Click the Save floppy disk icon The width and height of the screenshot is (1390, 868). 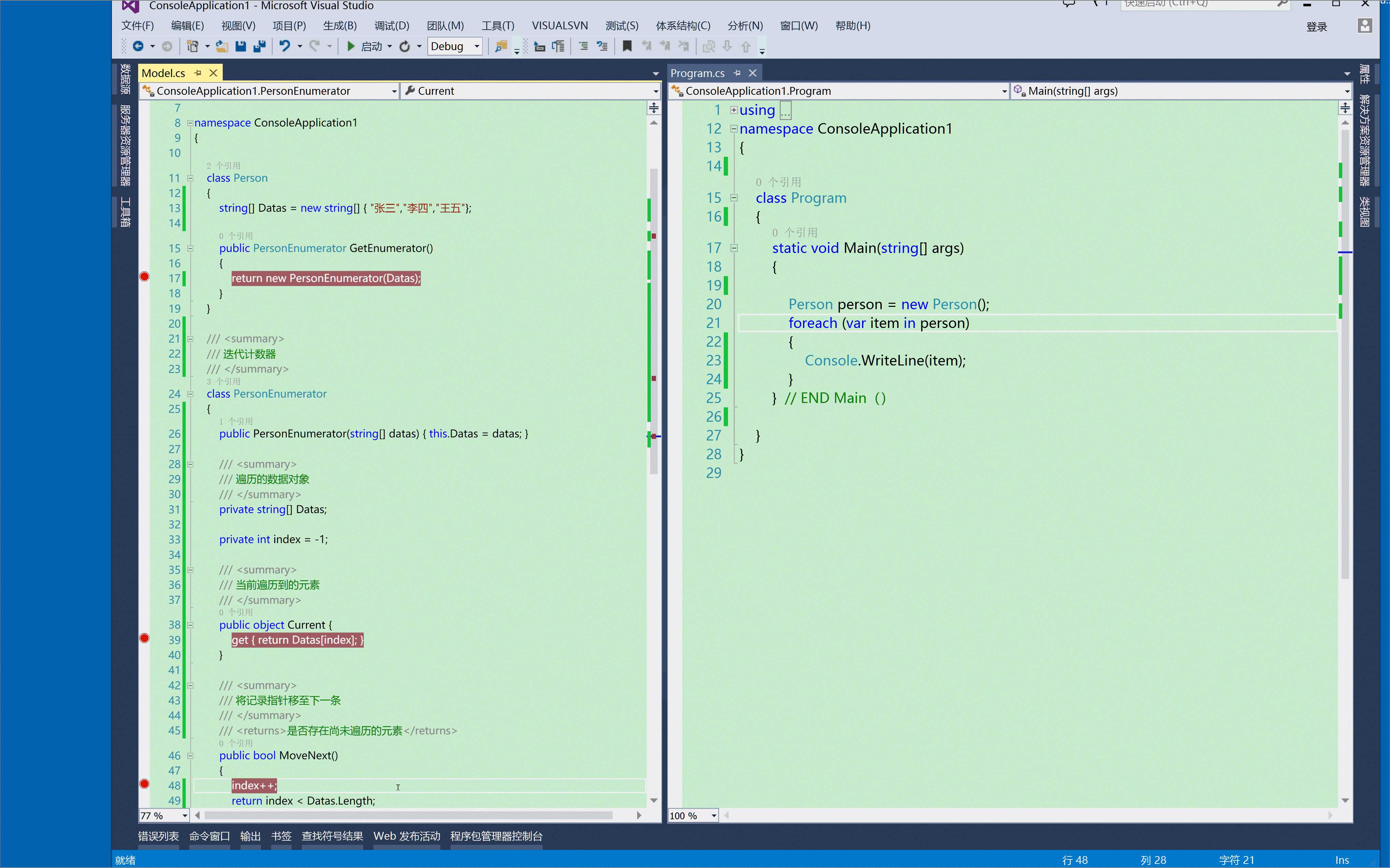[241, 46]
